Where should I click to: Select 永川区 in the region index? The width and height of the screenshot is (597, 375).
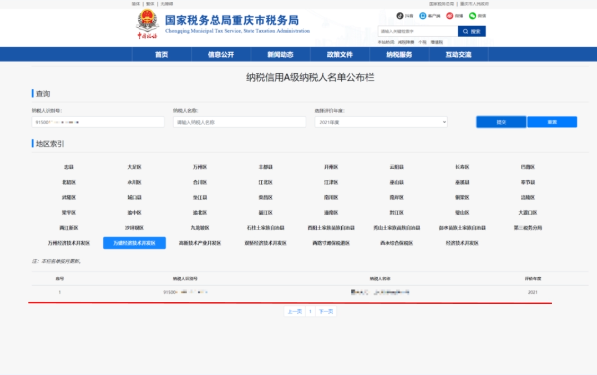click(x=134, y=182)
